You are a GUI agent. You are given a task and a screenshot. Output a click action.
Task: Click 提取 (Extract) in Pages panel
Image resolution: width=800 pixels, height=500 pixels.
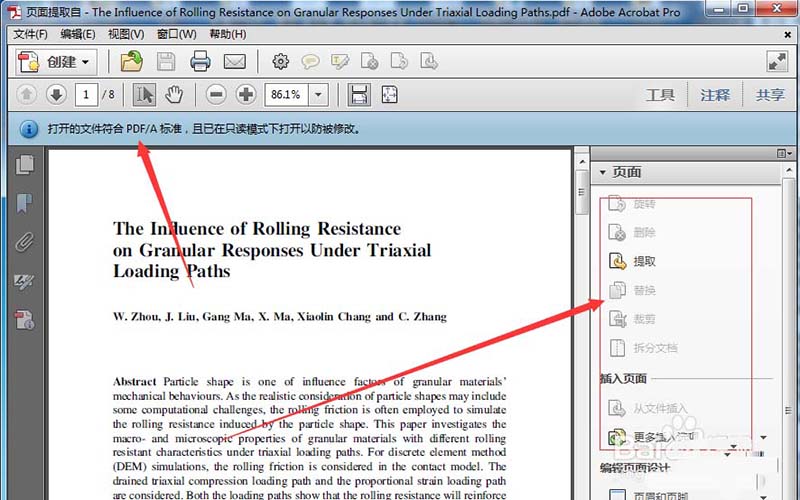click(x=644, y=261)
